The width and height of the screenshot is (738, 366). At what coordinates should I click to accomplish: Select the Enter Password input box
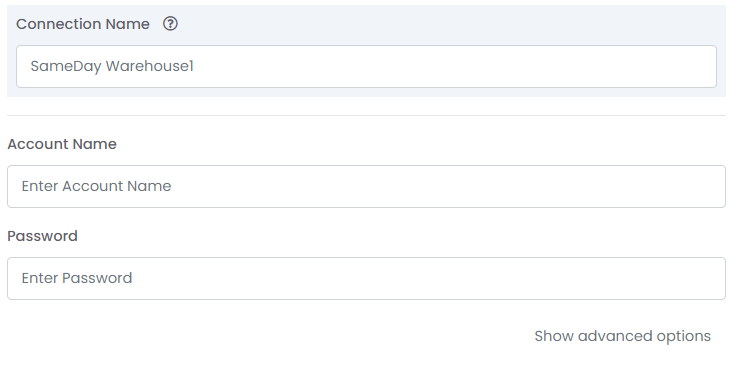tap(366, 278)
